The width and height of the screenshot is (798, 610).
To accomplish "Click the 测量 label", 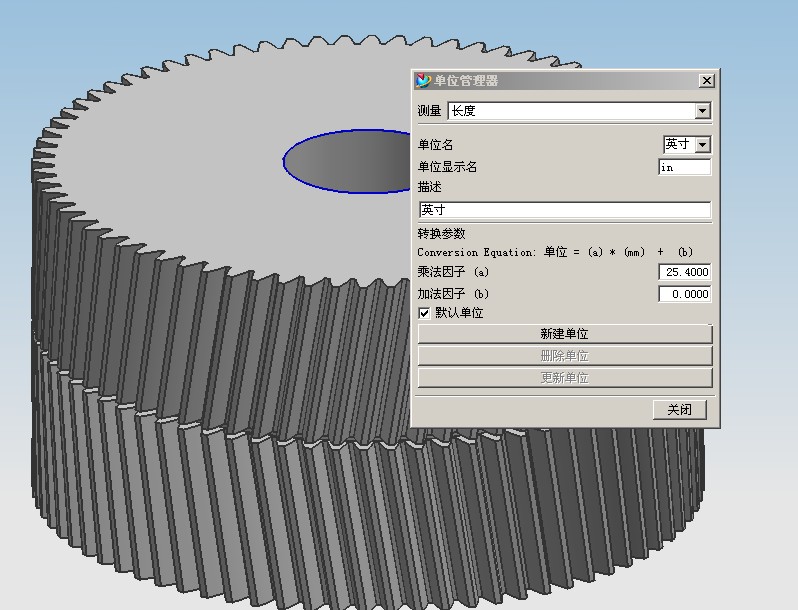I will (429, 111).
